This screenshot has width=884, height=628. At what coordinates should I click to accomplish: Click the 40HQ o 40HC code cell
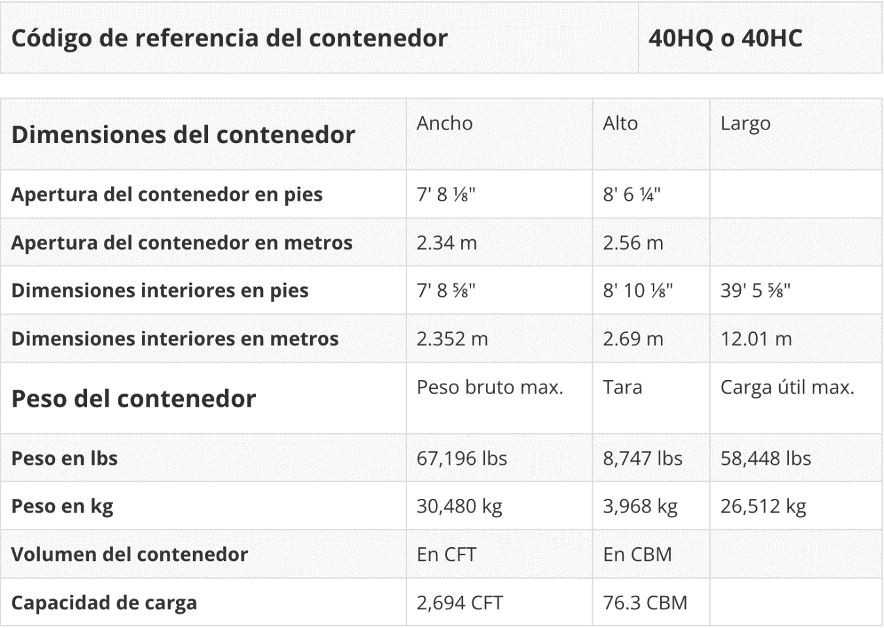725,39
